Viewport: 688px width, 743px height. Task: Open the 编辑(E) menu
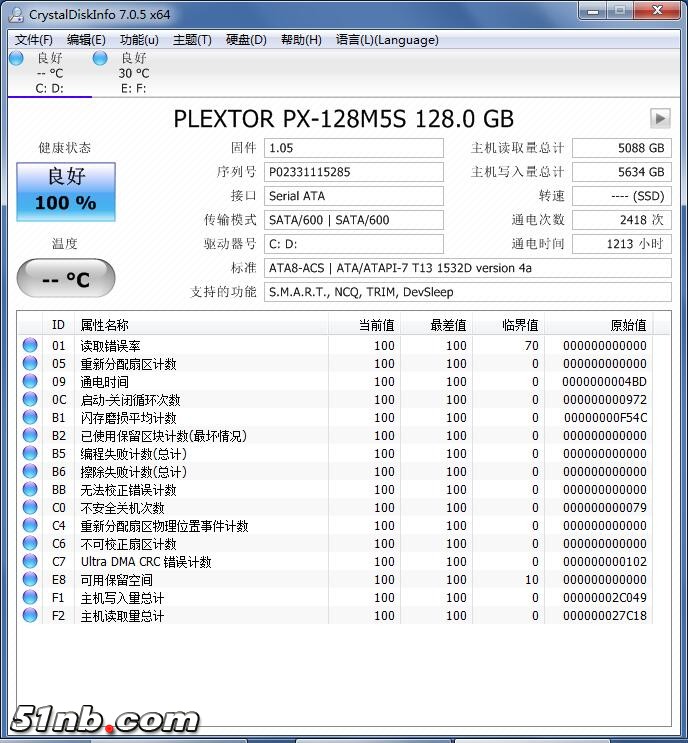pyautogui.click(x=86, y=40)
